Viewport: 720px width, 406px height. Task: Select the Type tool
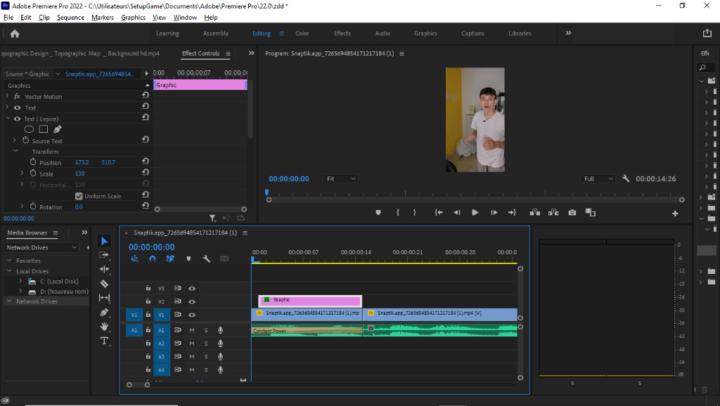tap(105, 340)
